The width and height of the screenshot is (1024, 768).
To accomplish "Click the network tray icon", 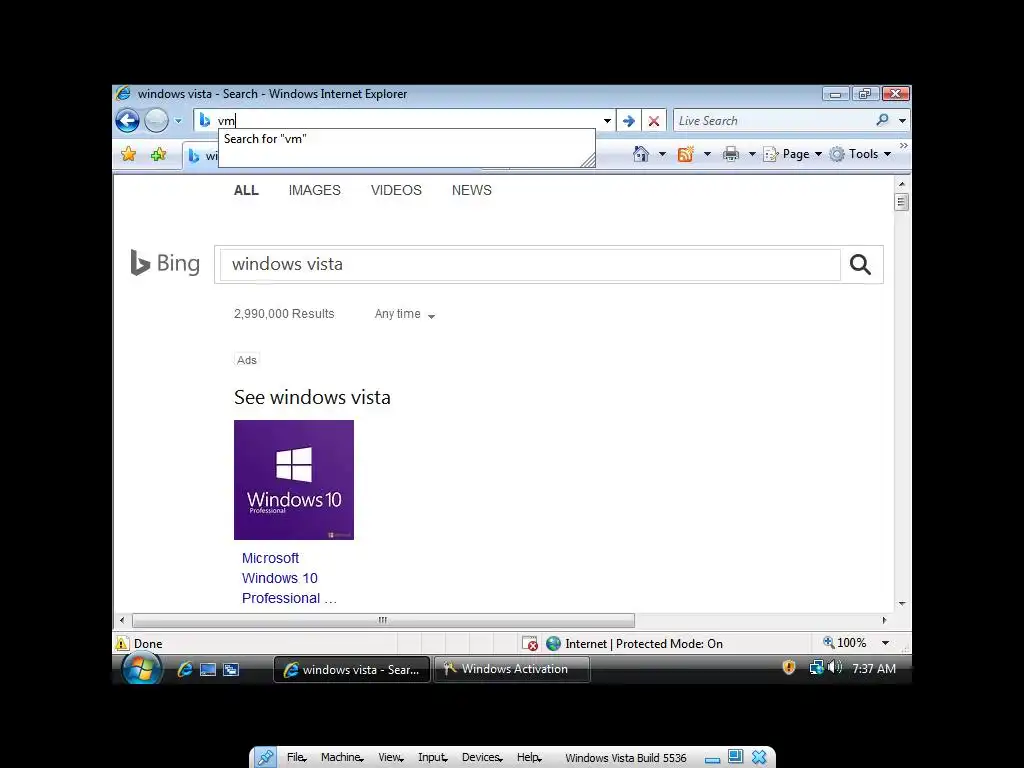I will [x=816, y=667].
